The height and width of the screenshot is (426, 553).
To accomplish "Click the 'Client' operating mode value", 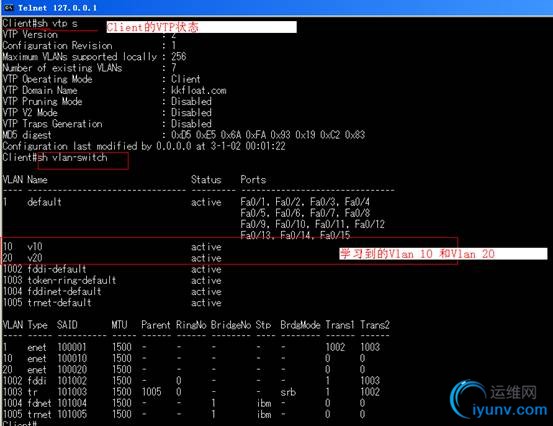I will 186,79.
